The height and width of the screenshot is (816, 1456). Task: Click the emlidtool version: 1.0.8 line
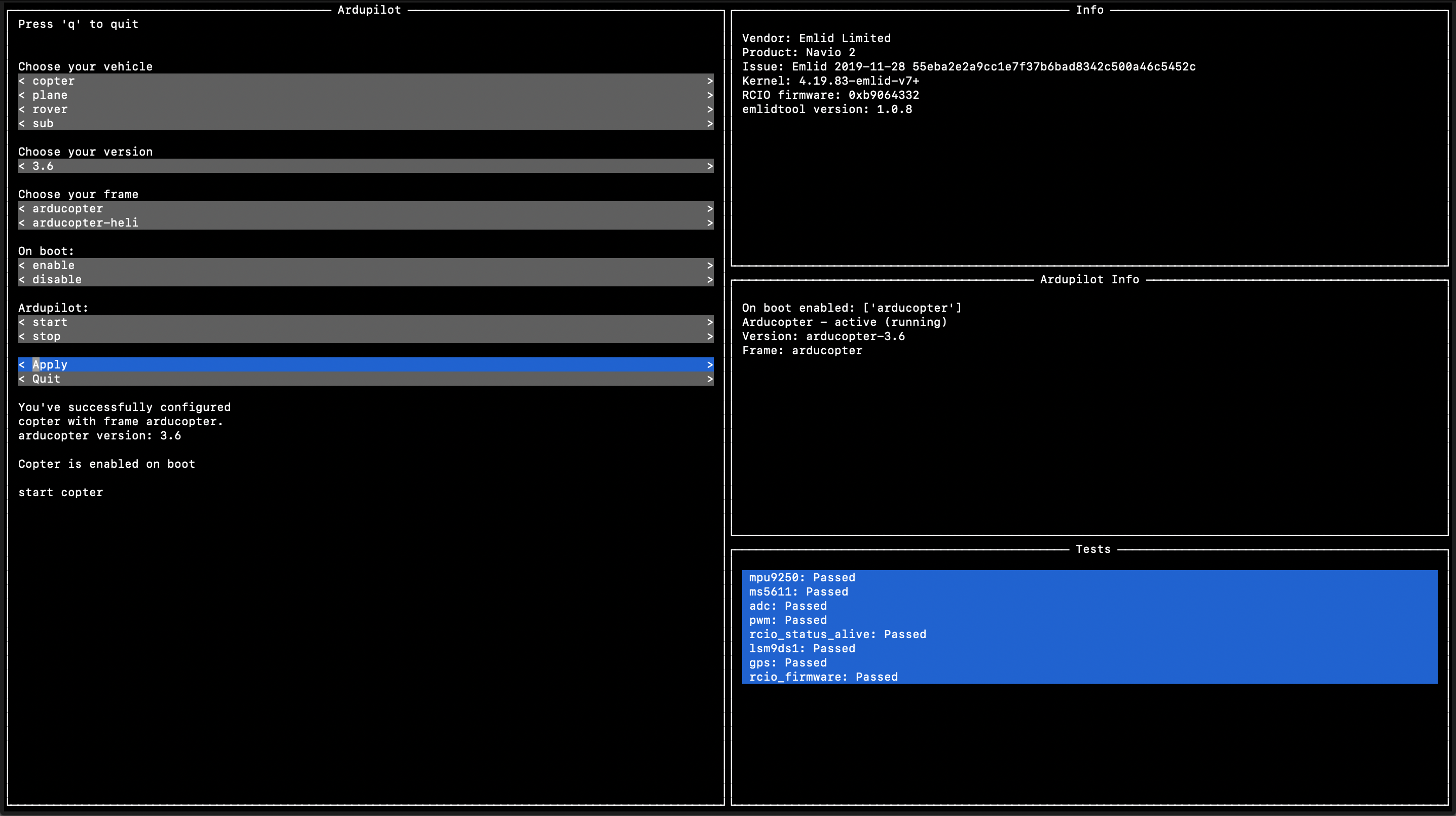(x=827, y=109)
